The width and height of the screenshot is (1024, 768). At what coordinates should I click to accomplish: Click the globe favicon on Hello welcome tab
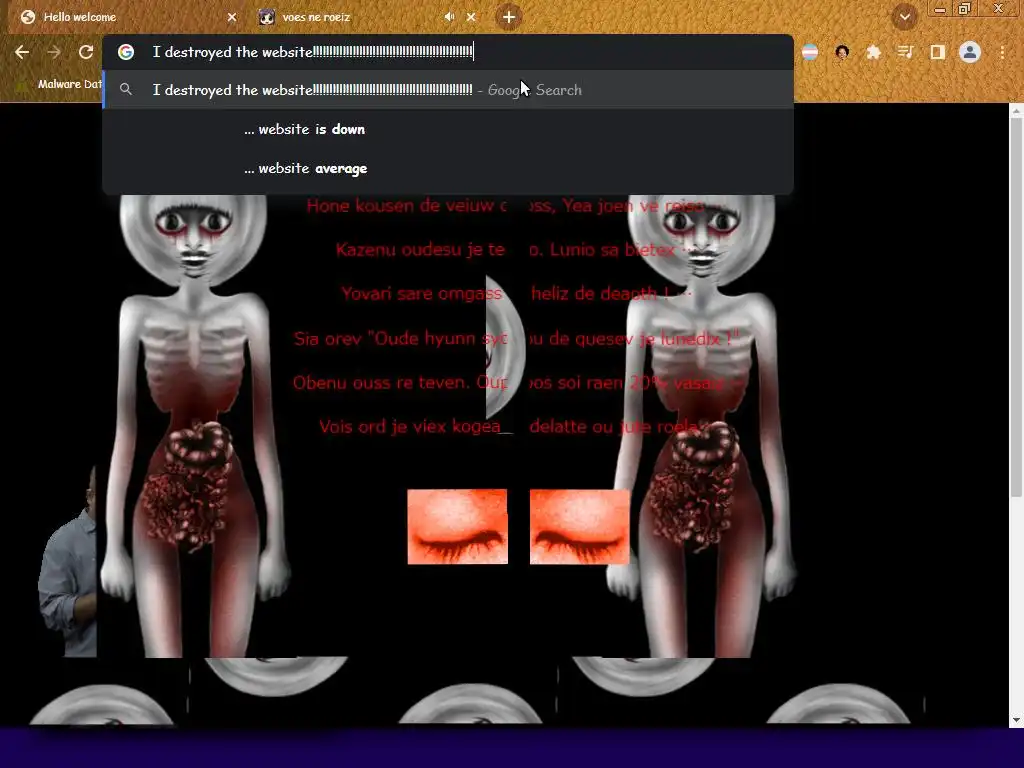[x=28, y=17]
